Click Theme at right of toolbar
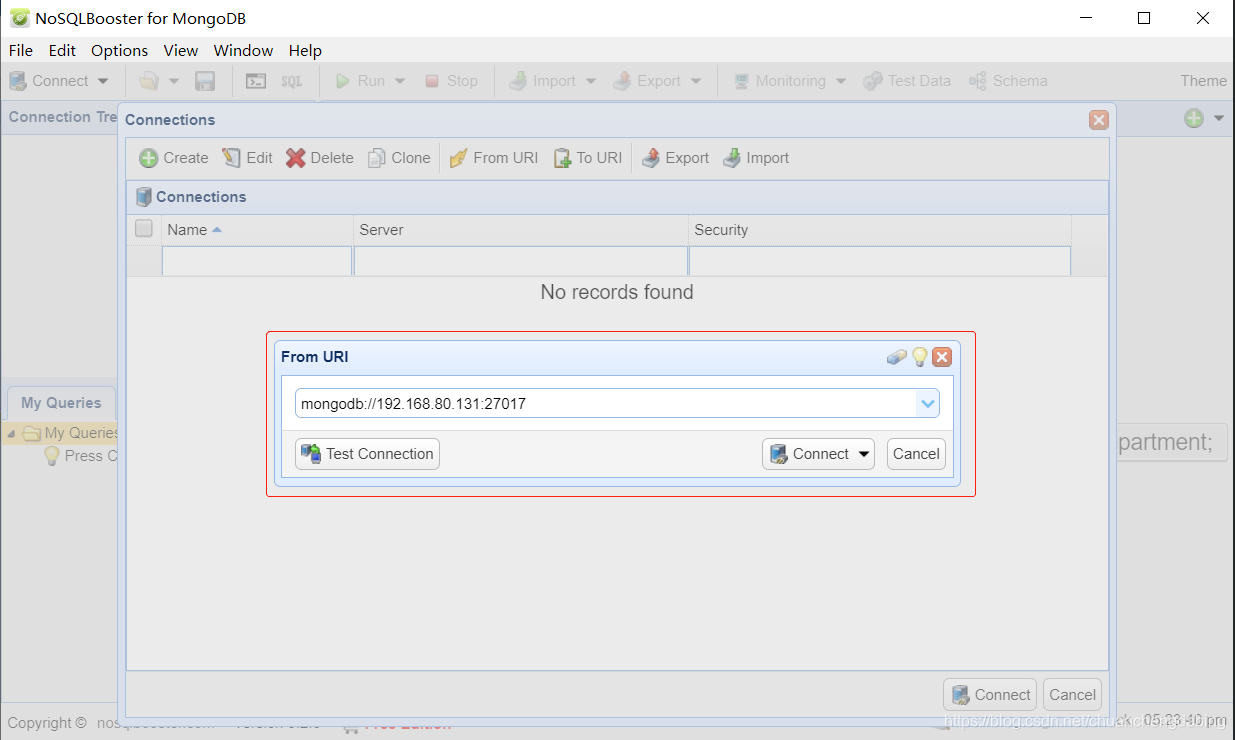 click(1203, 81)
